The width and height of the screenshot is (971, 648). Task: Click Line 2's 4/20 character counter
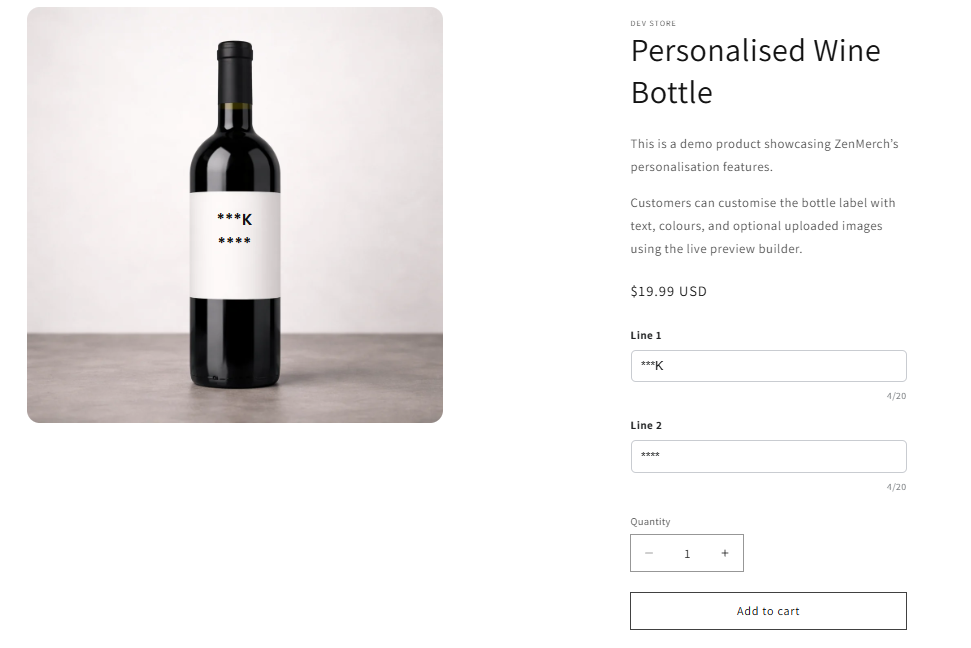(896, 487)
